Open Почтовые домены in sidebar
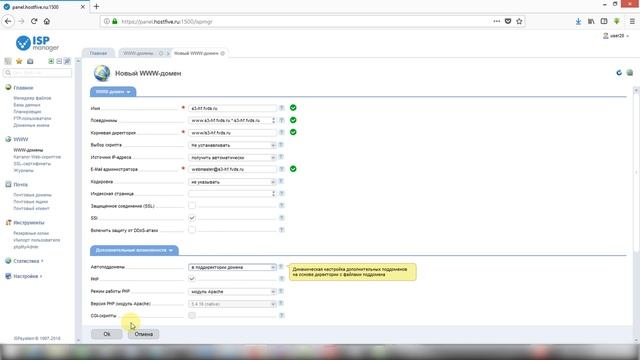Screen dimensions: 640x360 click(x=32, y=195)
